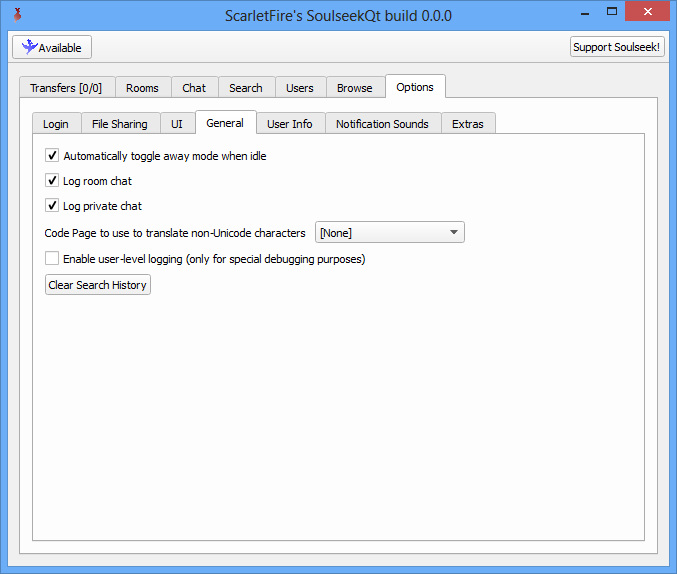
Task: Open the Support Soulseek! link button
Action: [617, 47]
